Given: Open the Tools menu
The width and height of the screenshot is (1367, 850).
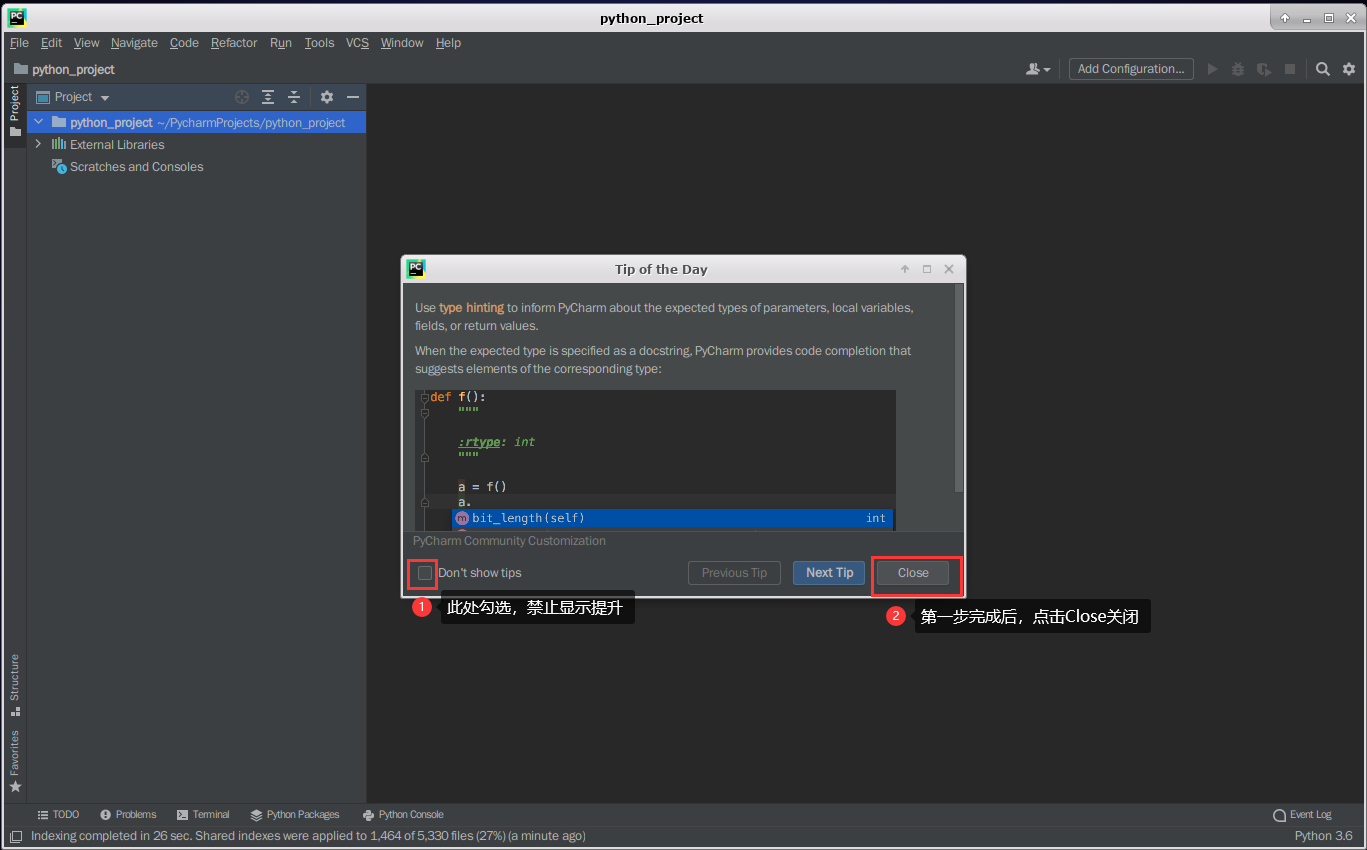Looking at the screenshot, I should point(319,43).
